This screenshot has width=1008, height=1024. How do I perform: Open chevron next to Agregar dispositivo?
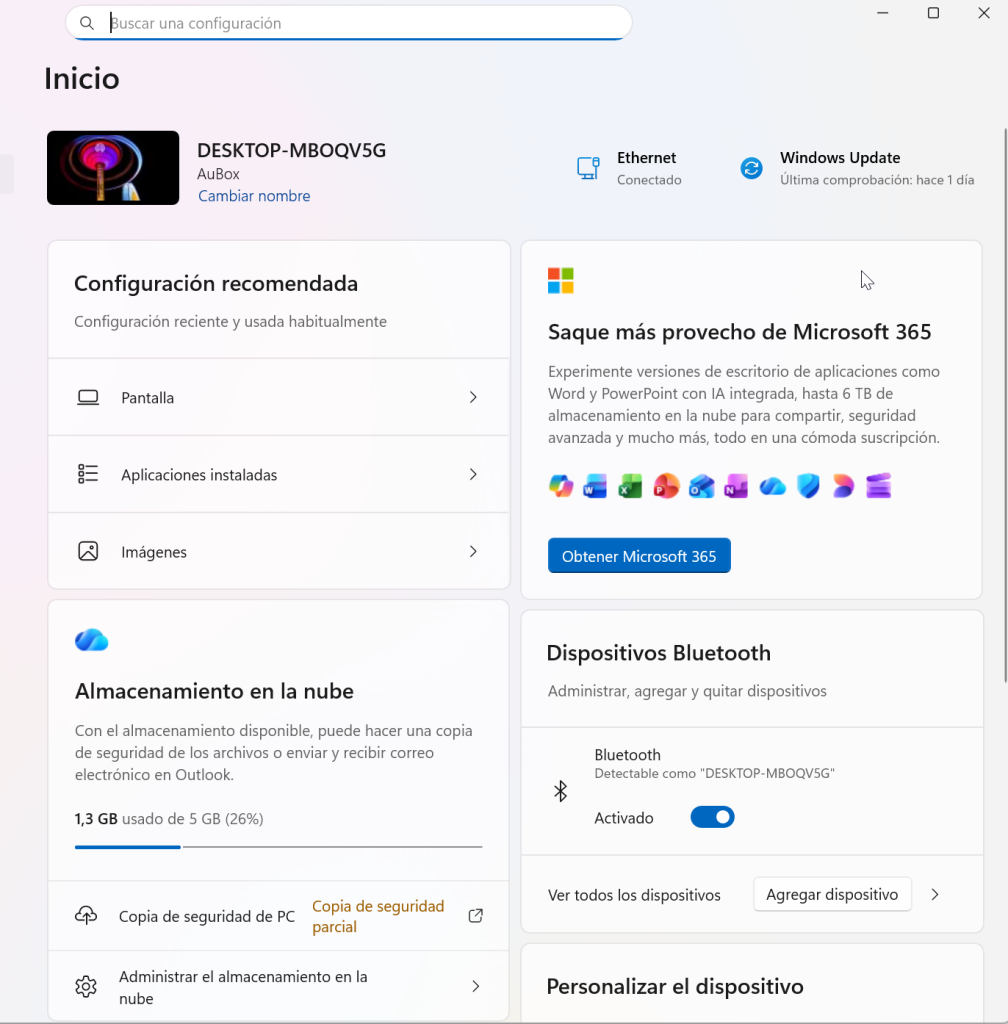click(x=935, y=894)
